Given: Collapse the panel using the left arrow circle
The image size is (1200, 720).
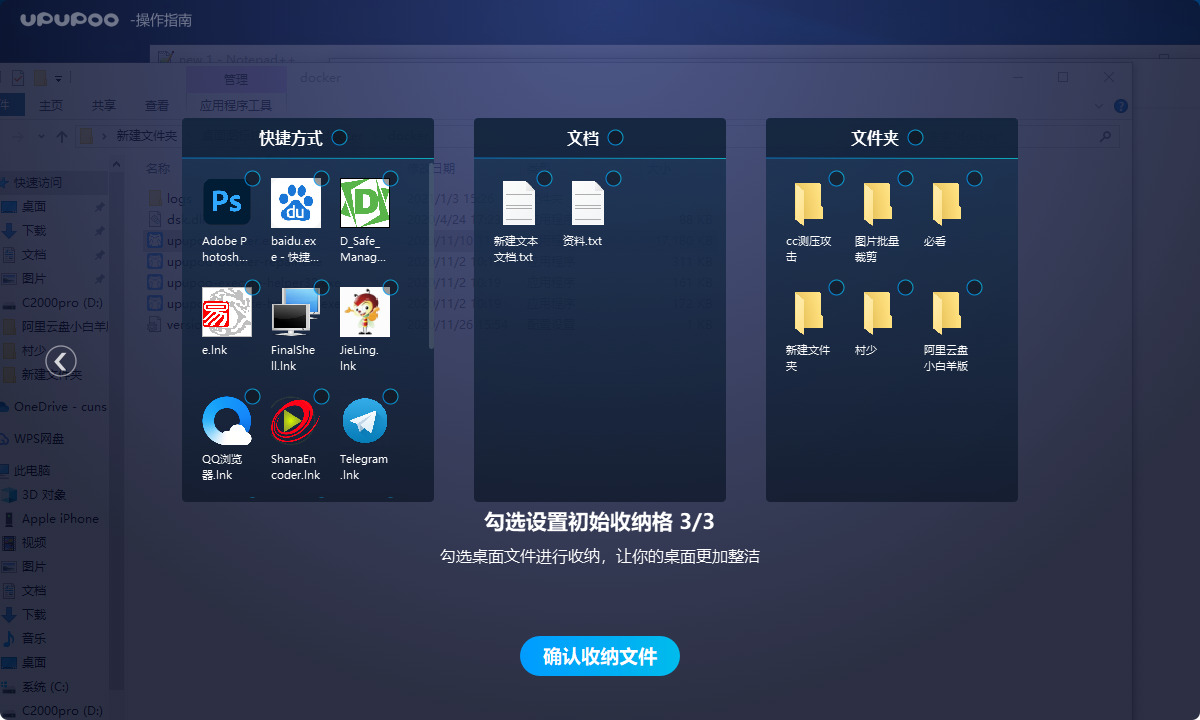Looking at the screenshot, I should [x=60, y=361].
